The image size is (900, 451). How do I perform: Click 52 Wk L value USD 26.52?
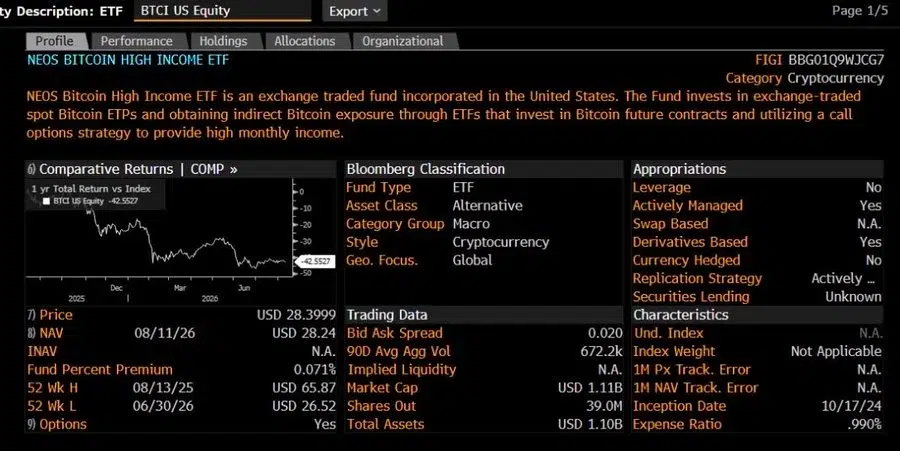304,406
